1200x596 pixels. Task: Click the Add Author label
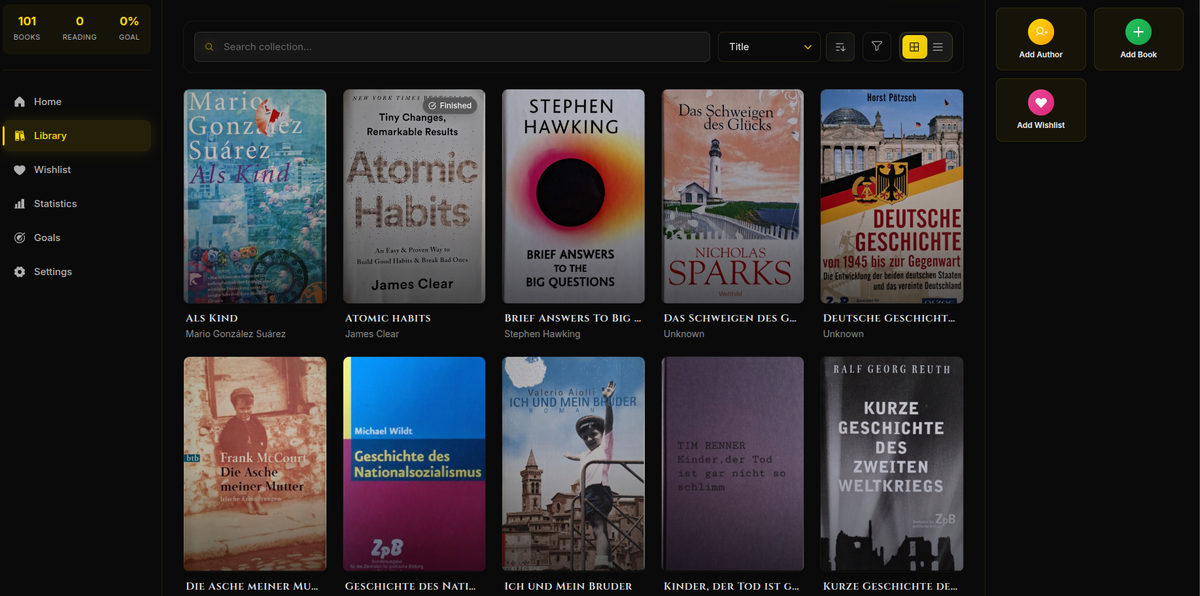coord(1041,55)
